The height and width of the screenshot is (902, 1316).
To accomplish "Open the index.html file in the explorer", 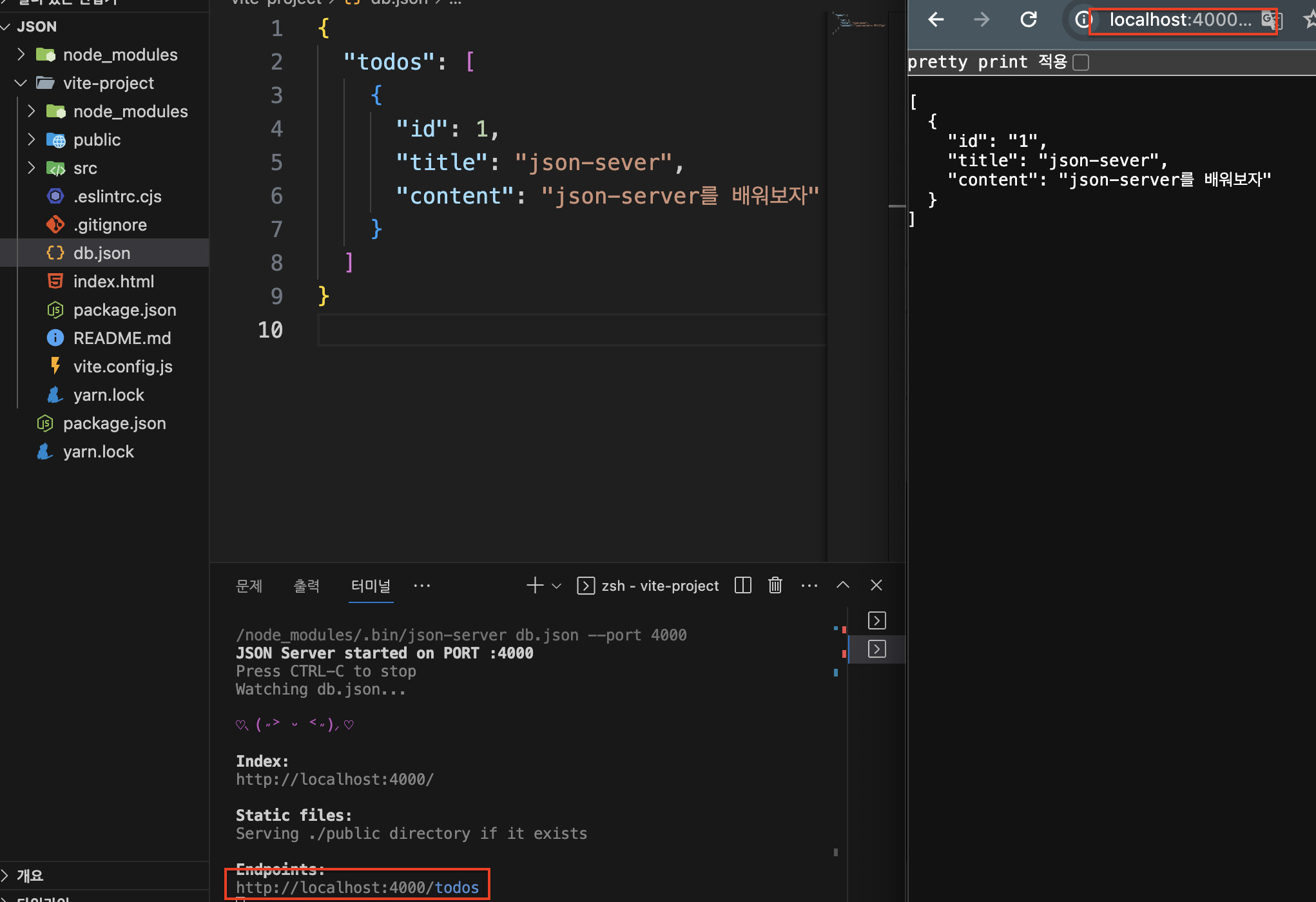I will tap(113, 281).
